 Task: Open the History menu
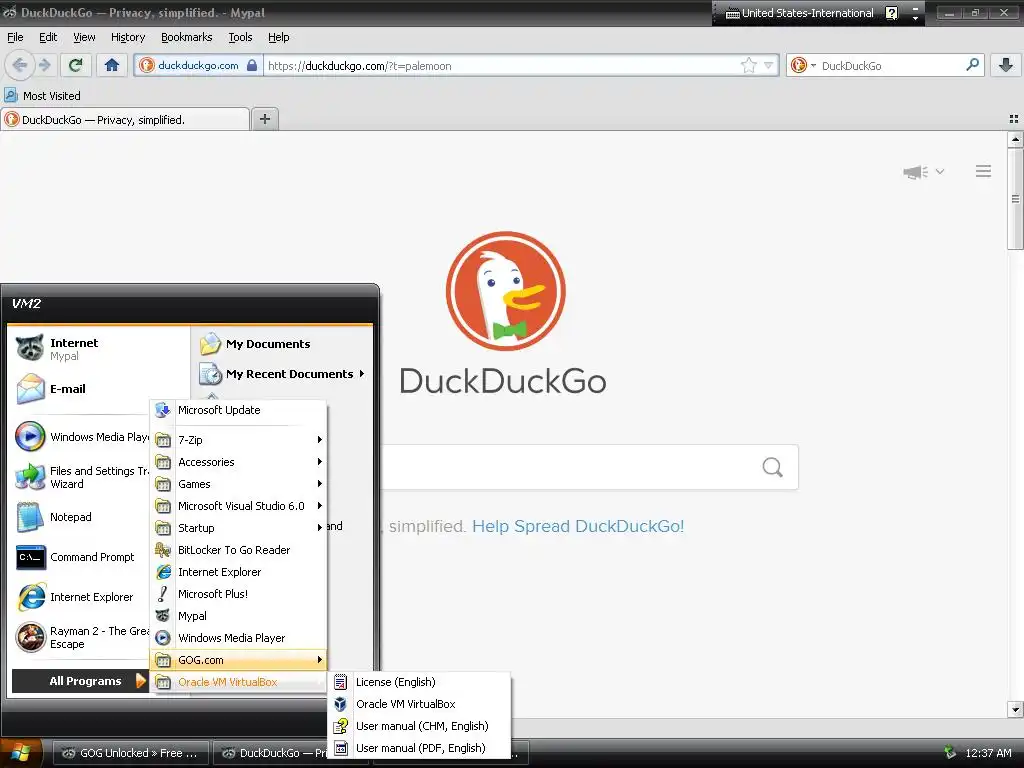point(128,37)
